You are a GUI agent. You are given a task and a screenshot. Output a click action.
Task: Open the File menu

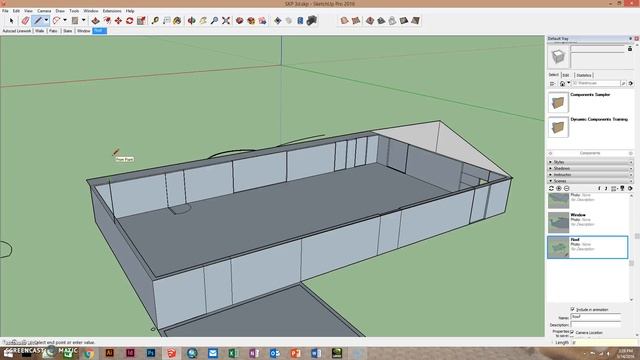click(x=5, y=11)
